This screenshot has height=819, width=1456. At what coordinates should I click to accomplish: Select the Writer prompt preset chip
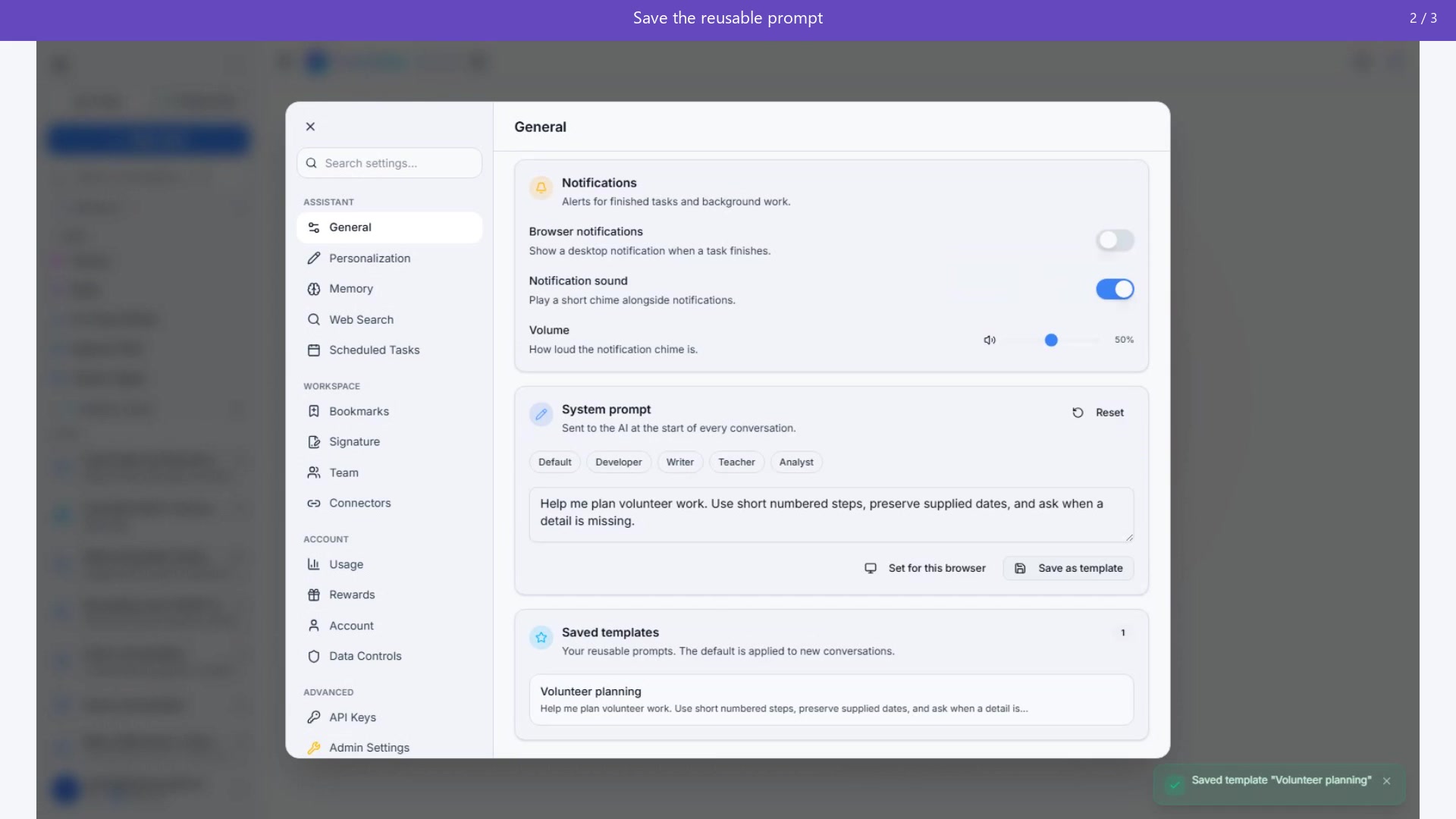680,463
